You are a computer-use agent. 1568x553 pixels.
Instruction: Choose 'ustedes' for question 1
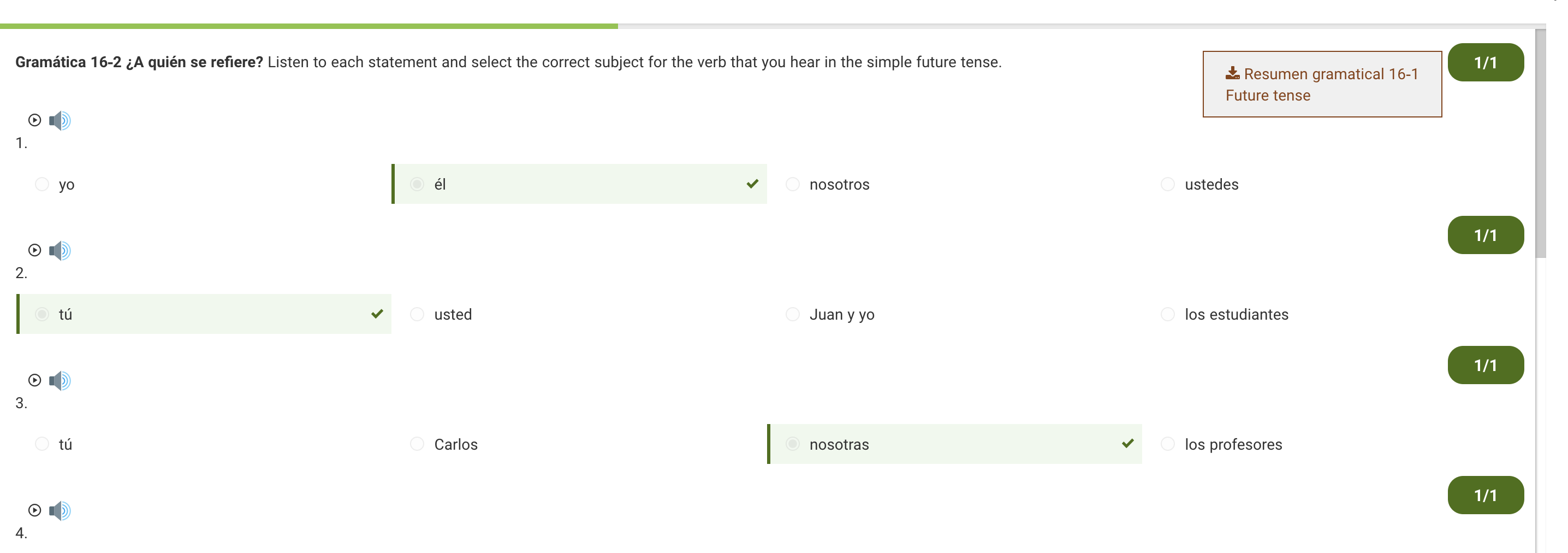click(1167, 184)
